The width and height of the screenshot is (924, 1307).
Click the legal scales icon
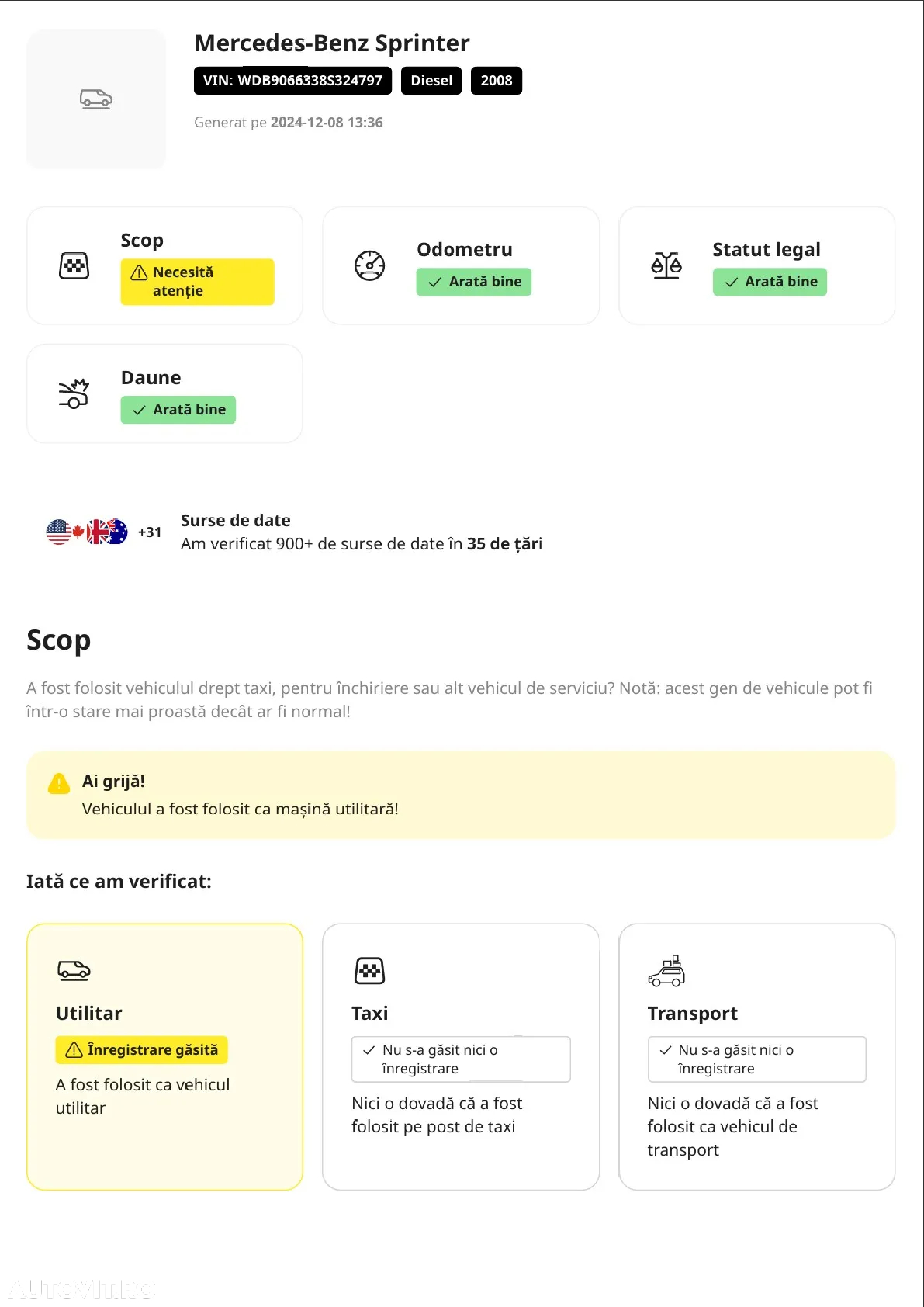click(x=666, y=266)
